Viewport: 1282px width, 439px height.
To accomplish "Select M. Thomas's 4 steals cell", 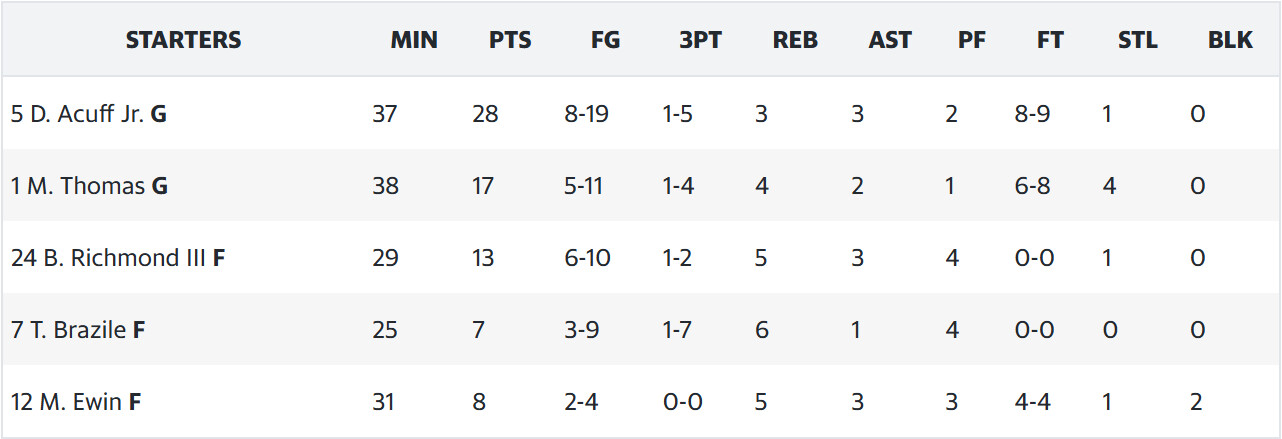I will tap(1109, 186).
